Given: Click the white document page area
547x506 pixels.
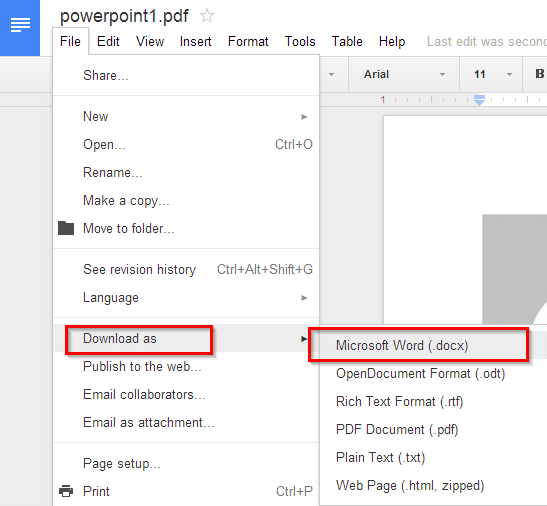Looking at the screenshot, I should coord(465,220).
